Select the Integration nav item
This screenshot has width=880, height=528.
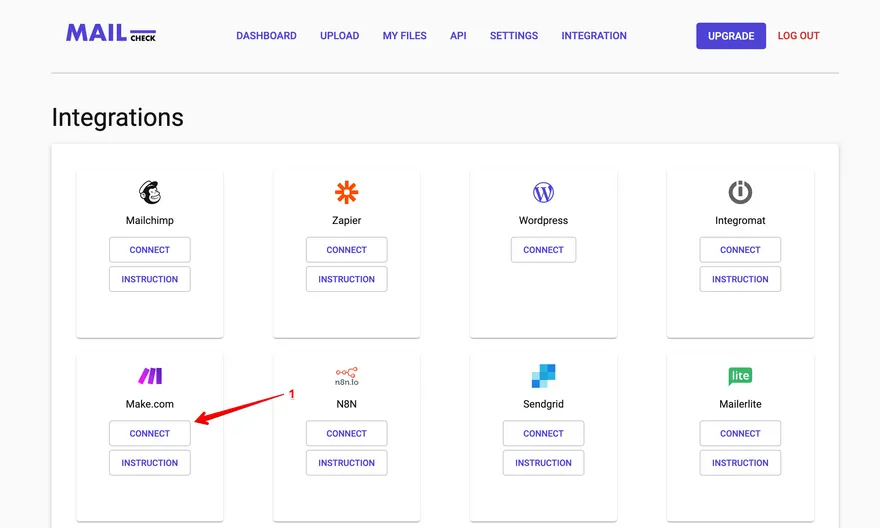coord(594,36)
